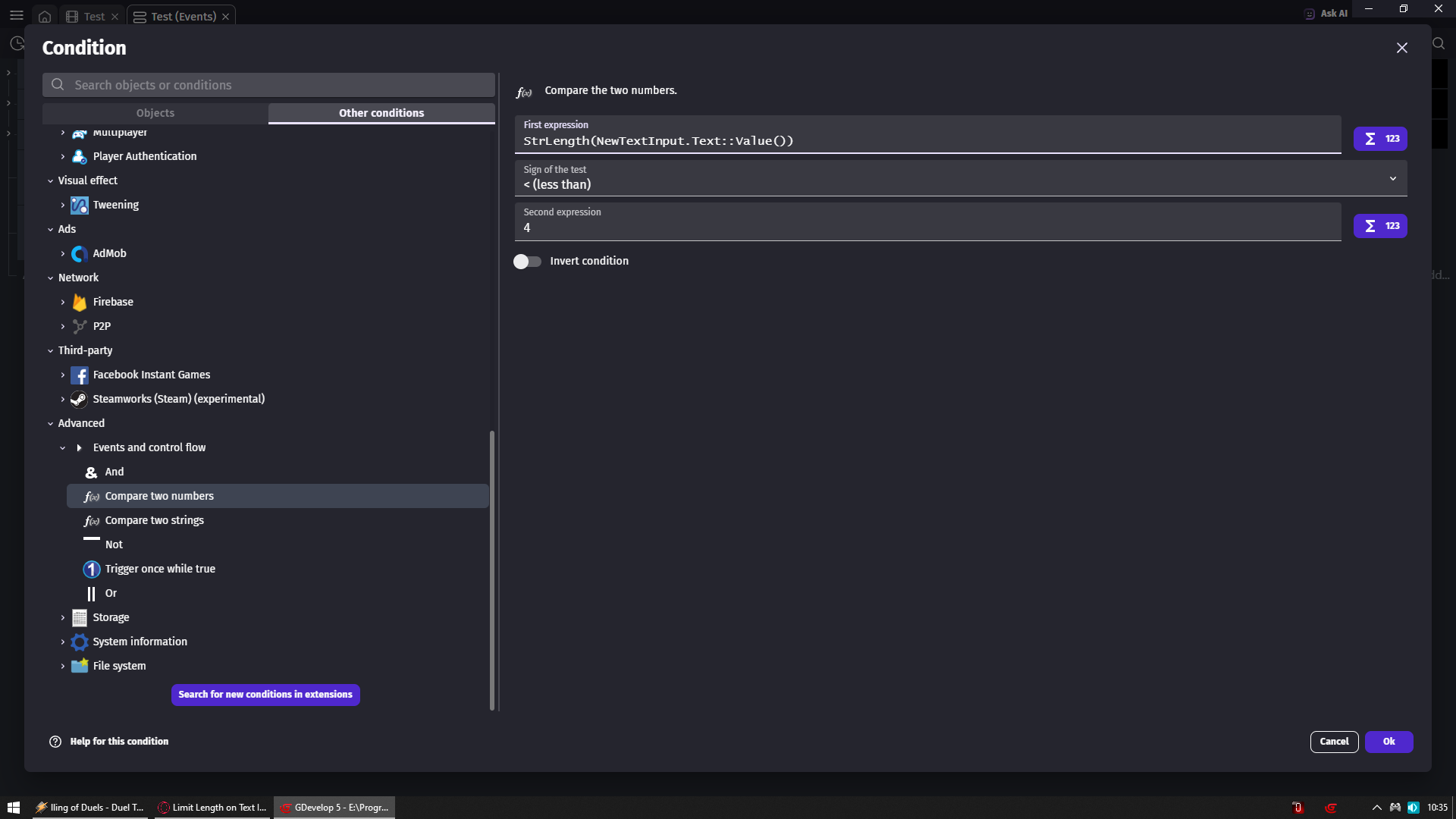1456x819 pixels.
Task: Click the Tweening icon
Action: coord(80,205)
